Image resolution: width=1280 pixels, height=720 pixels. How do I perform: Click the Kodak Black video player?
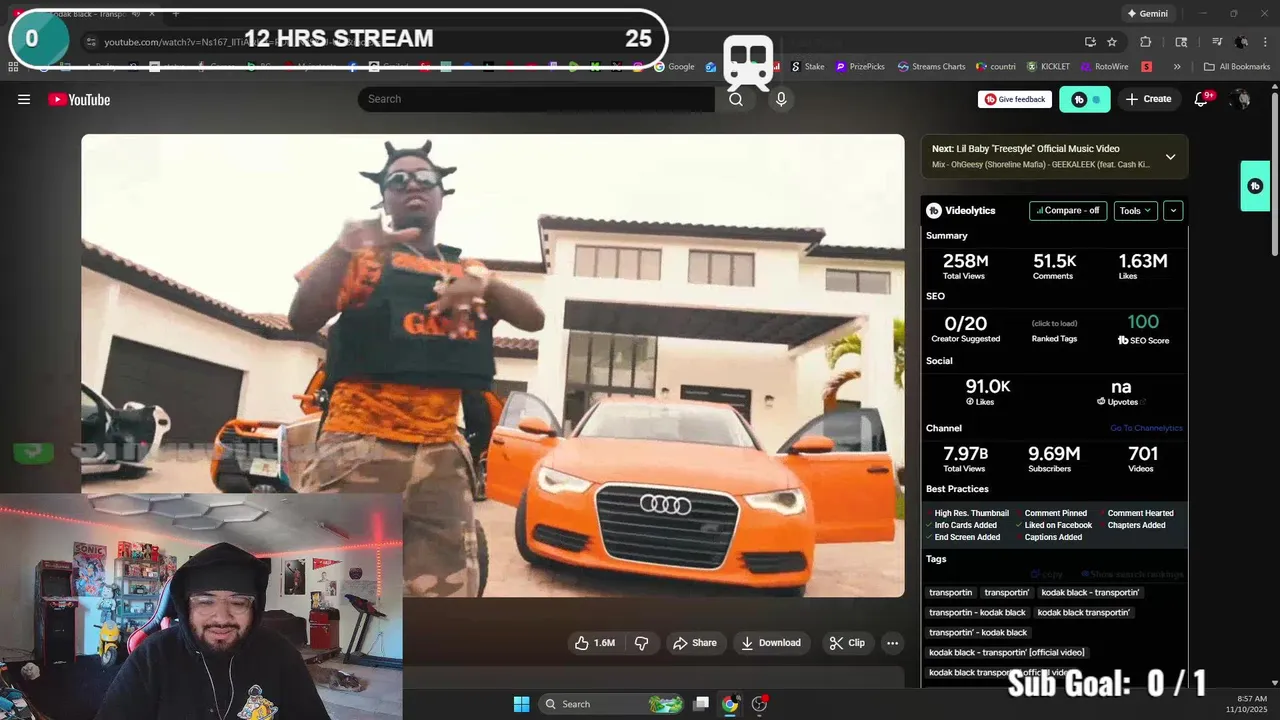click(493, 366)
